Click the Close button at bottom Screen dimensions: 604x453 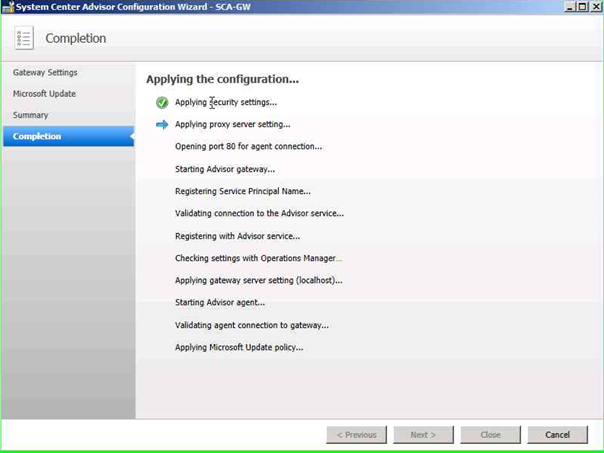tap(490, 435)
